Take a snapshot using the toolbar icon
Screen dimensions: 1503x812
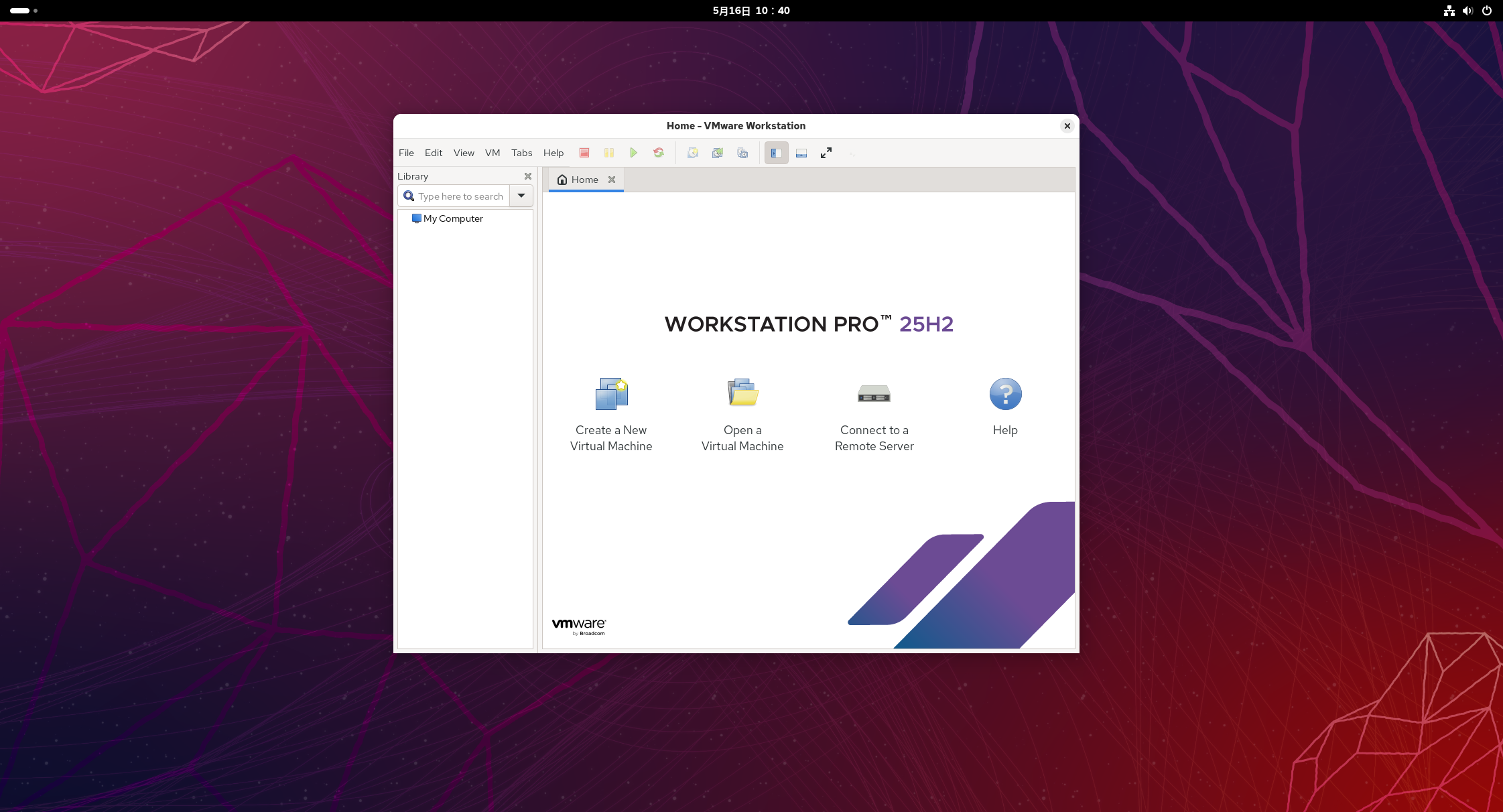point(693,153)
